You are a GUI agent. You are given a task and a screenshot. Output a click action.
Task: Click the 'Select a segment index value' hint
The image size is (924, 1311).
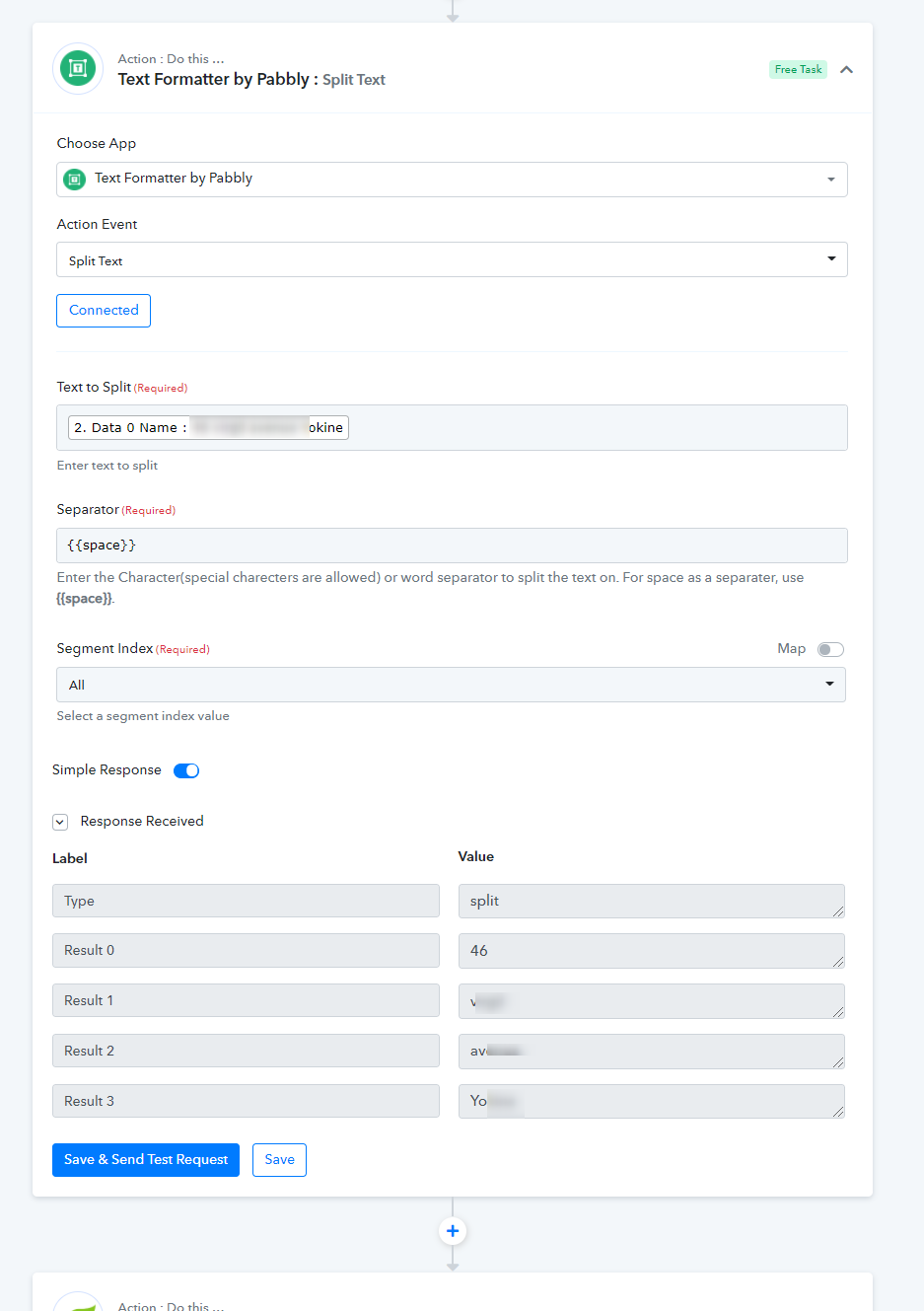[143, 716]
